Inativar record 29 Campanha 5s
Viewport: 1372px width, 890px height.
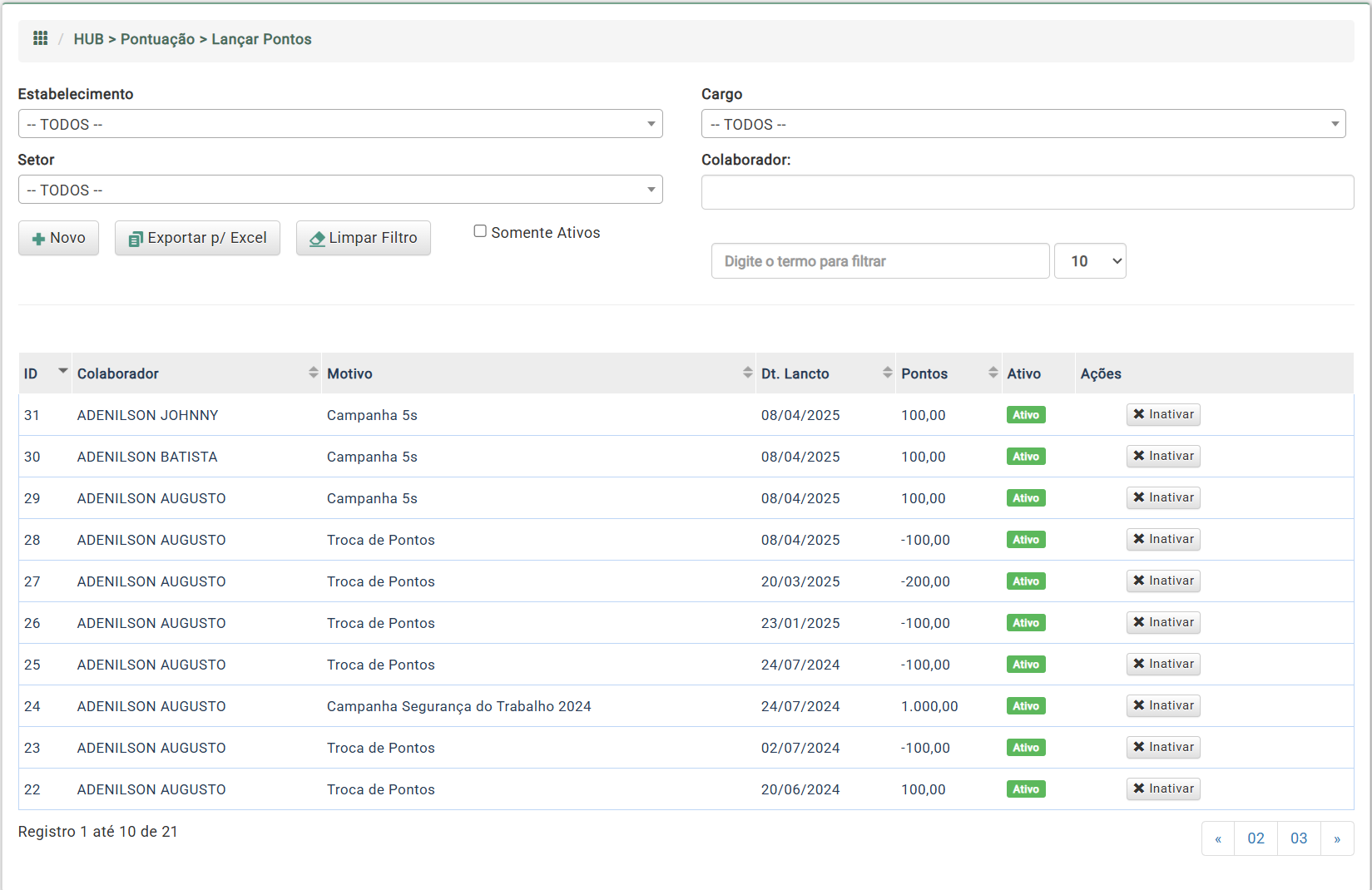point(1163,497)
